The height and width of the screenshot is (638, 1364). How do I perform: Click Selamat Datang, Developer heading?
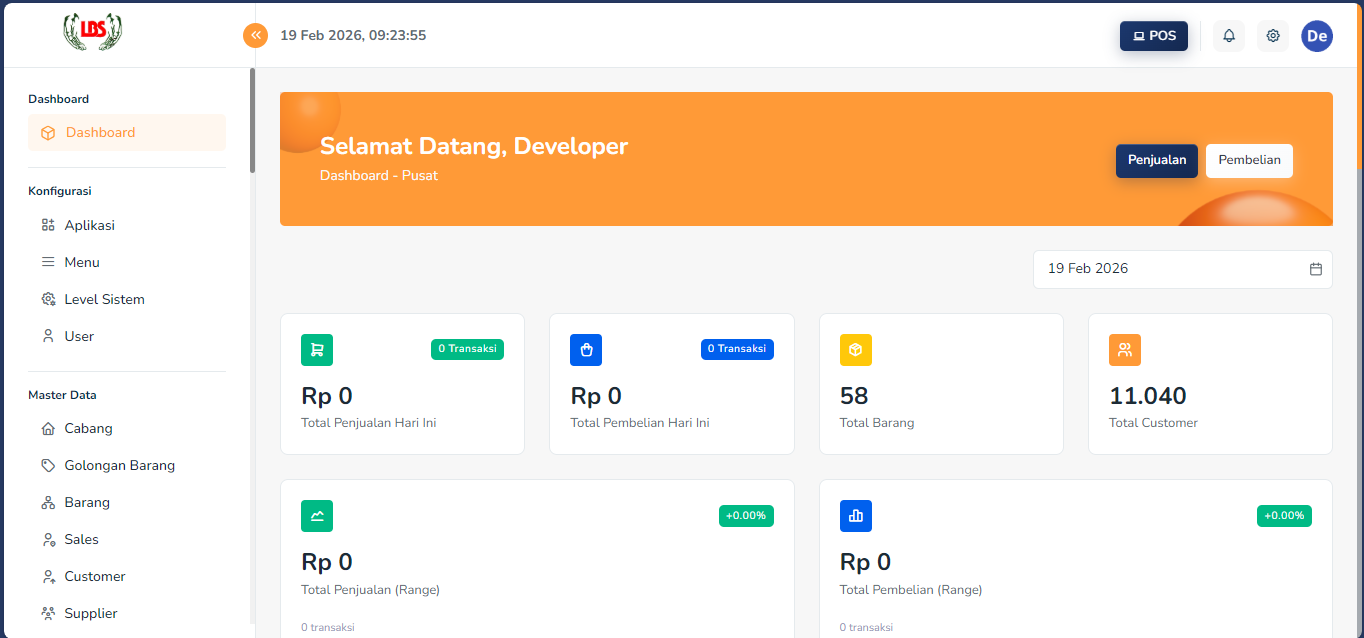tap(474, 146)
